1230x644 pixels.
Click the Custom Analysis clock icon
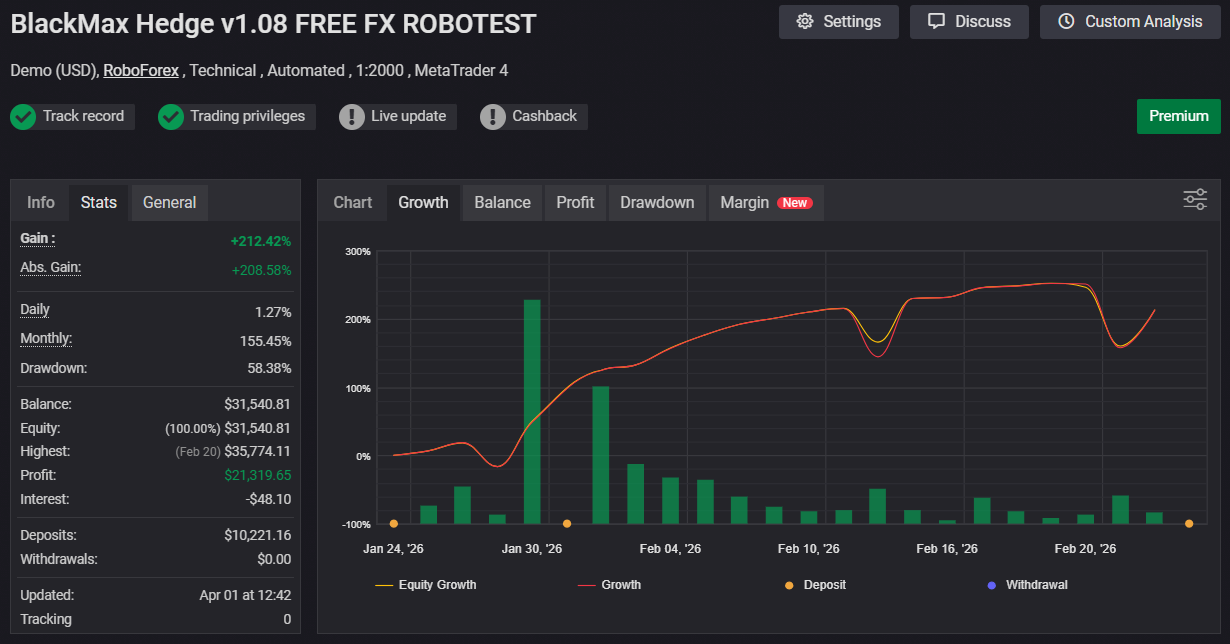coord(1066,22)
